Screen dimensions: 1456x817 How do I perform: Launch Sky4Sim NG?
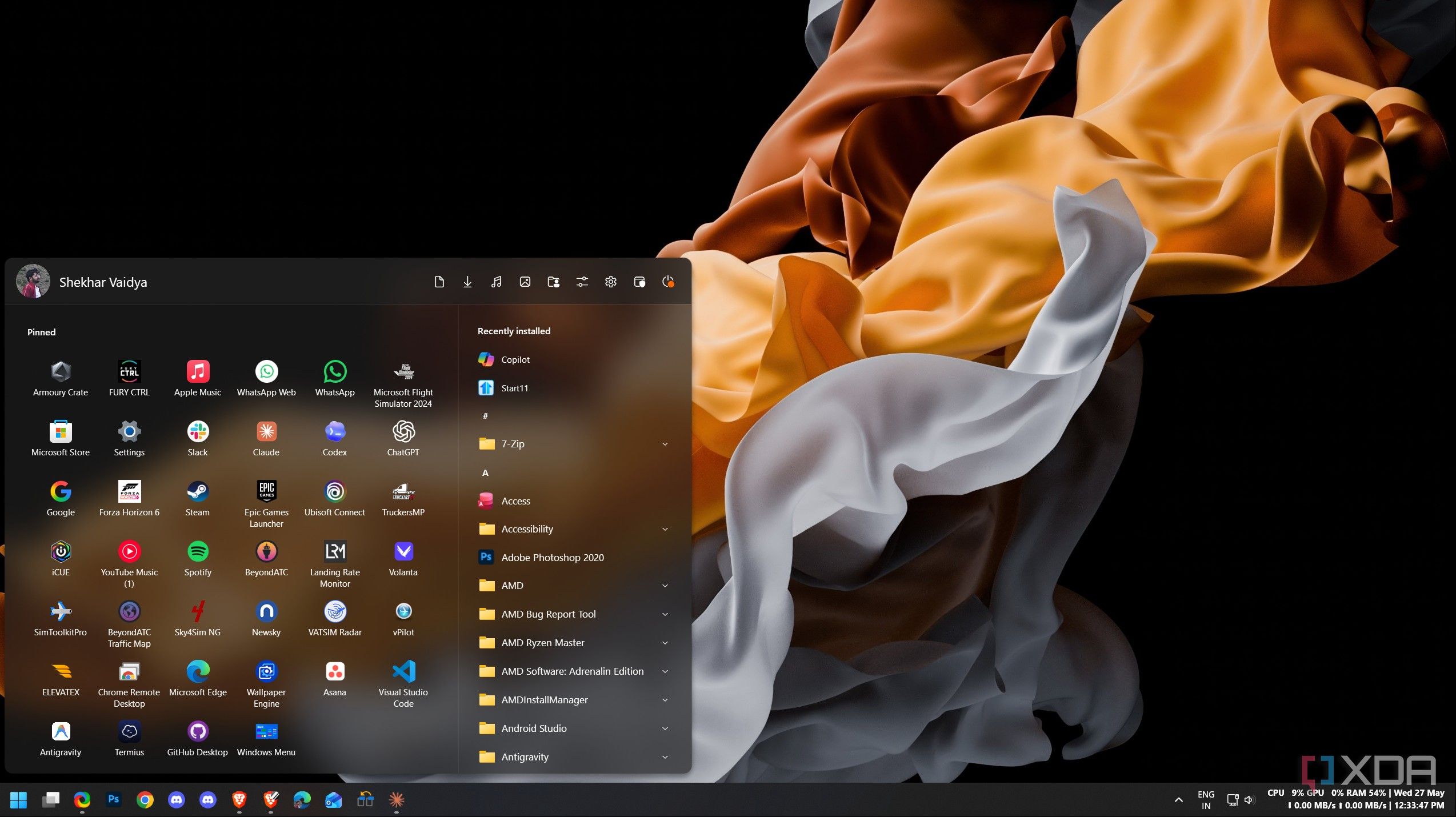[198, 618]
